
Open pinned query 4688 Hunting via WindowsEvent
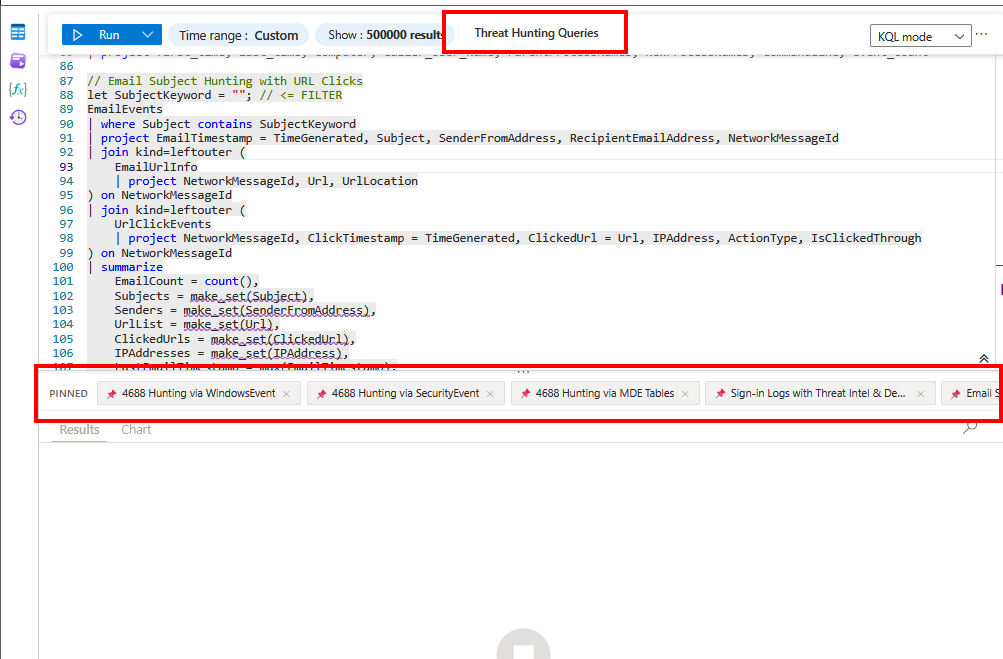198,393
